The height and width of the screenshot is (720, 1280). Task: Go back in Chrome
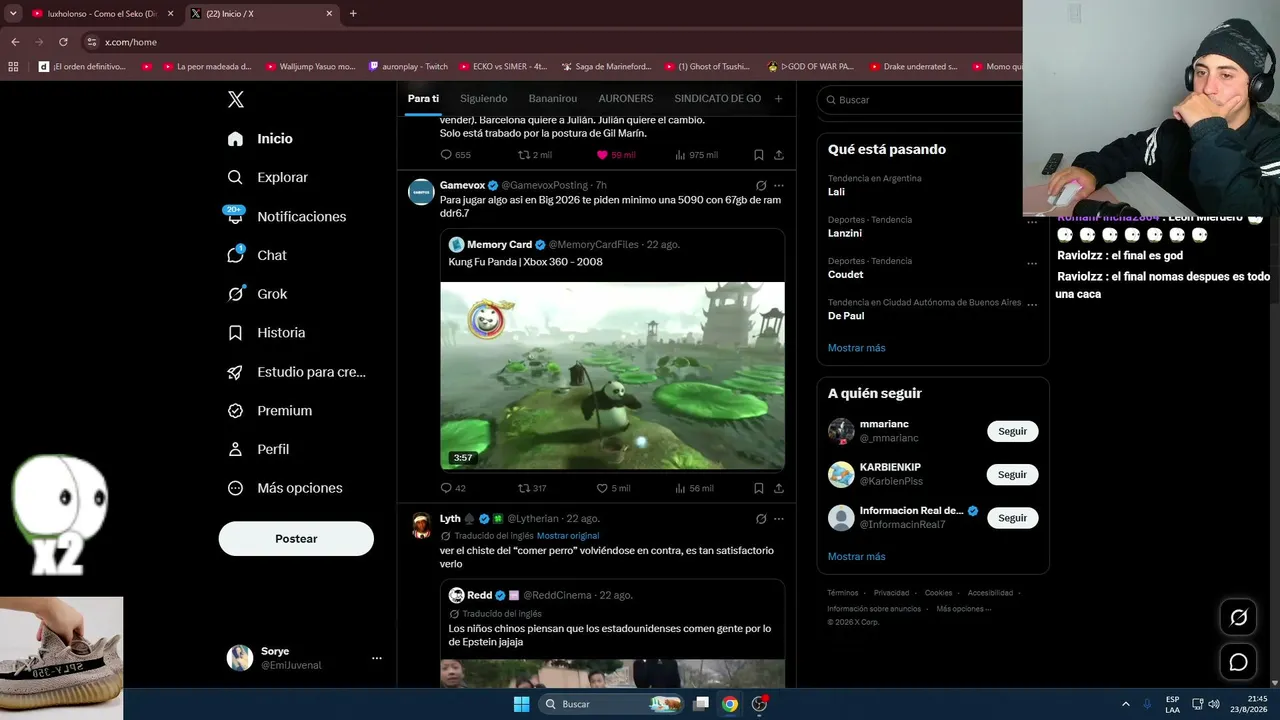(15, 42)
